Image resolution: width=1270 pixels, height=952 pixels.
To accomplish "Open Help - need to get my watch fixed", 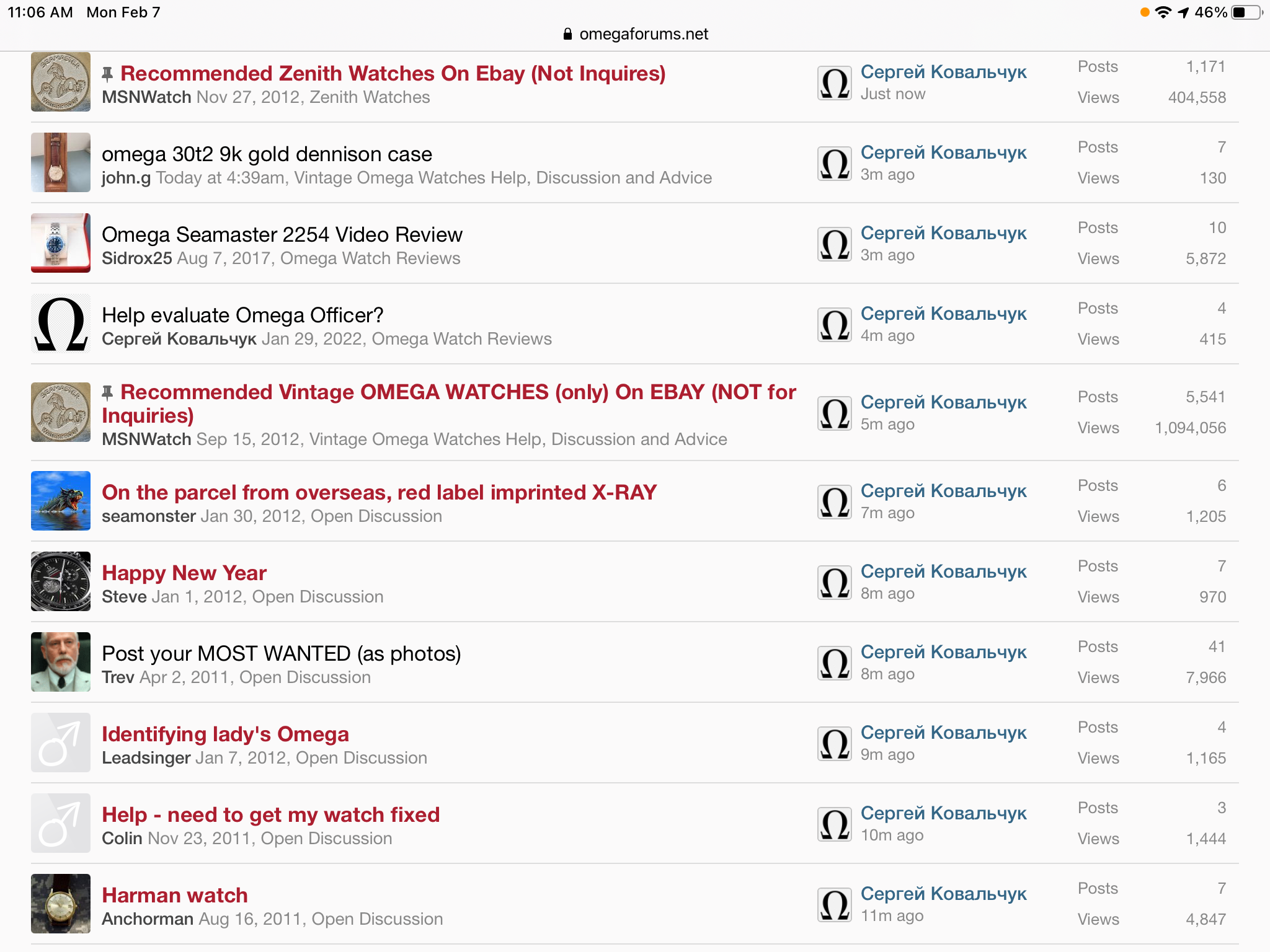I will click(x=270, y=815).
